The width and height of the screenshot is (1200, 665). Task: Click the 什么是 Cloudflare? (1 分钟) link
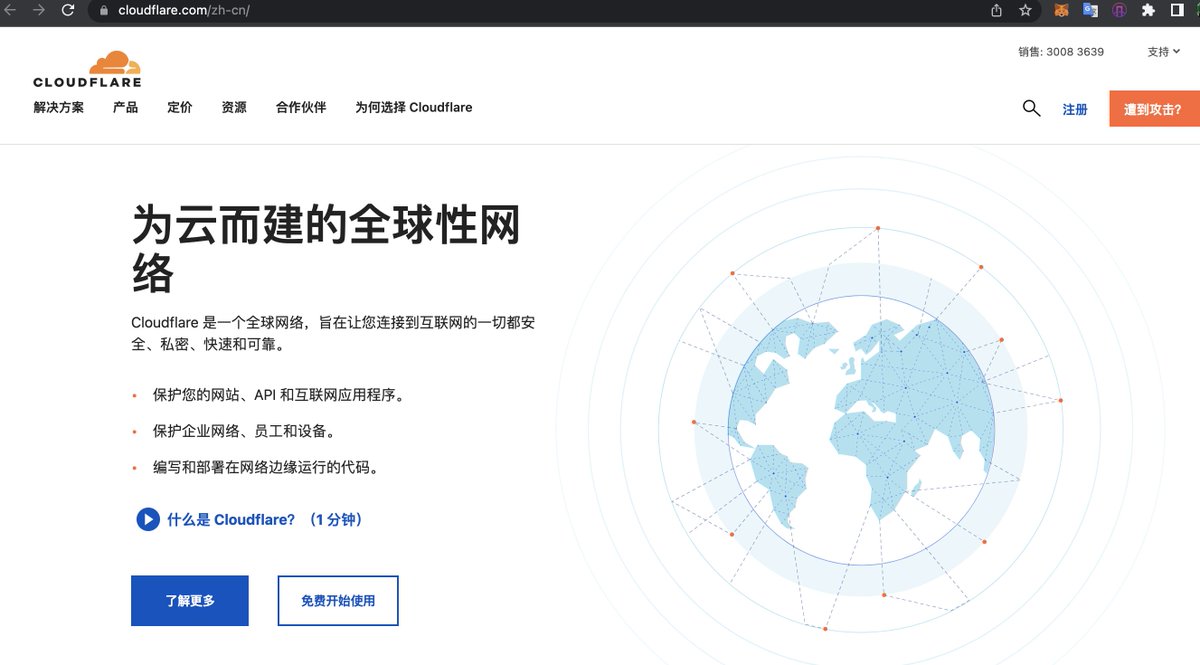coord(265,519)
